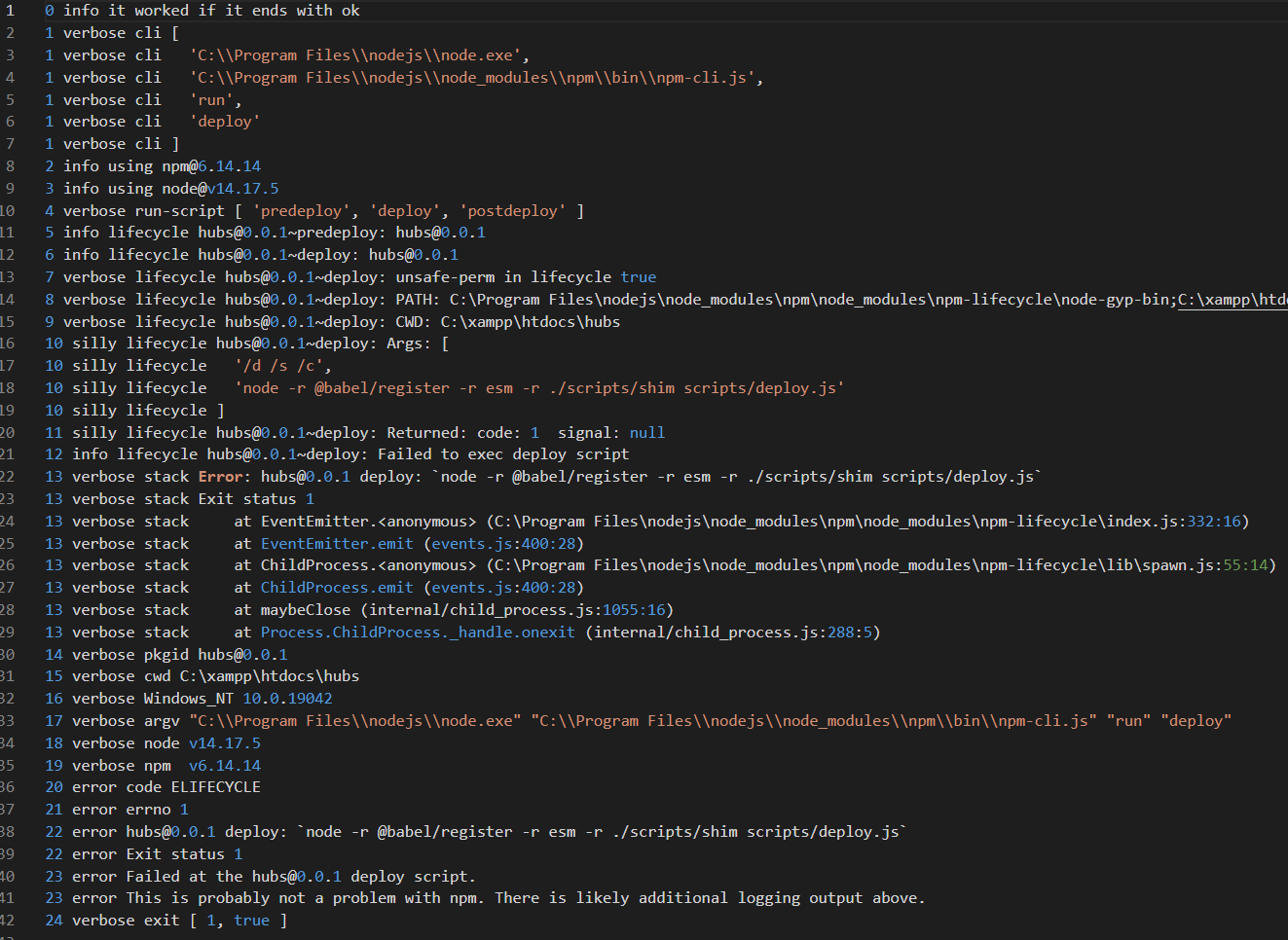Click the 'Error:' word on verbose stack line
Viewport: 1288px width, 940px height.
click(x=225, y=477)
